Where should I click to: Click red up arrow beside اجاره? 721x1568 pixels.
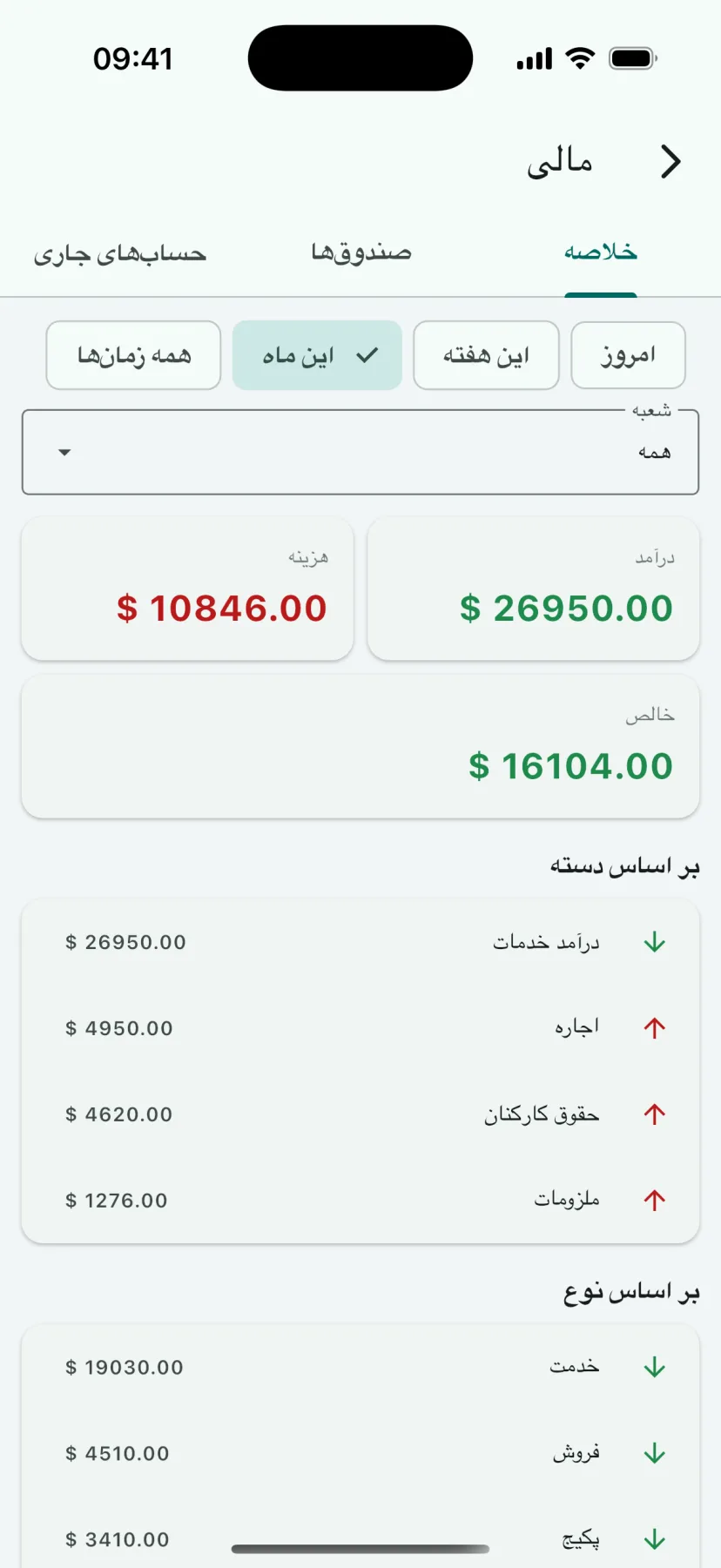(x=655, y=1028)
